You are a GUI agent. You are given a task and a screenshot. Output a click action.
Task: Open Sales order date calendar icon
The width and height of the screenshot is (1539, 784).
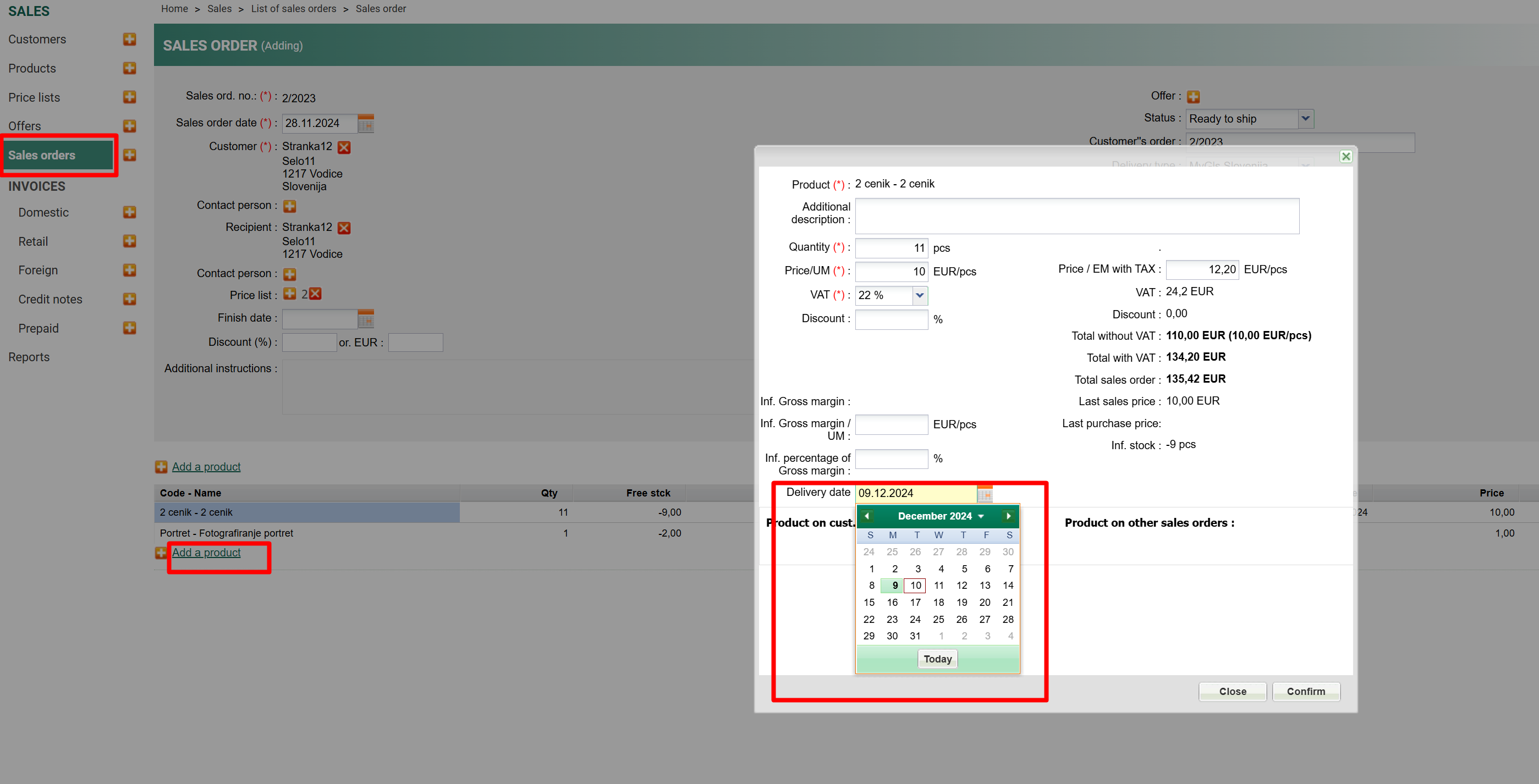366,124
